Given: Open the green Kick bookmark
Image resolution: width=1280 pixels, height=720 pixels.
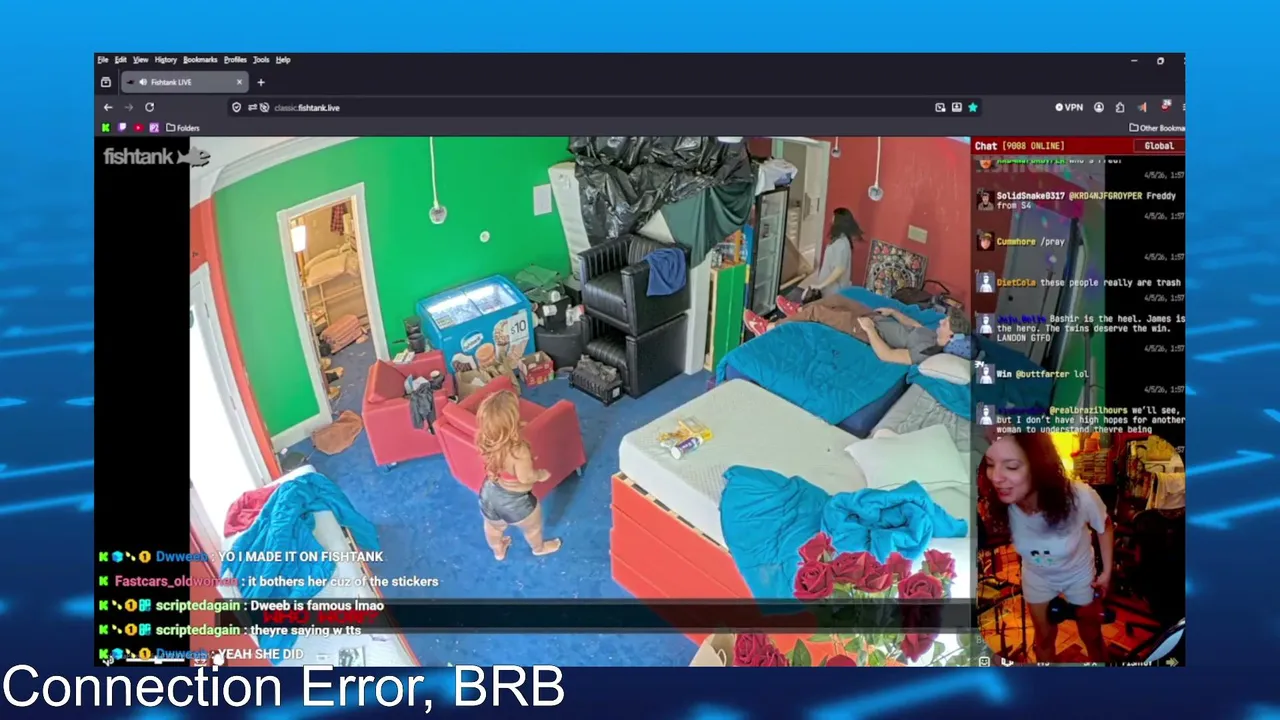Looking at the screenshot, I should pyautogui.click(x=106, y=128).
